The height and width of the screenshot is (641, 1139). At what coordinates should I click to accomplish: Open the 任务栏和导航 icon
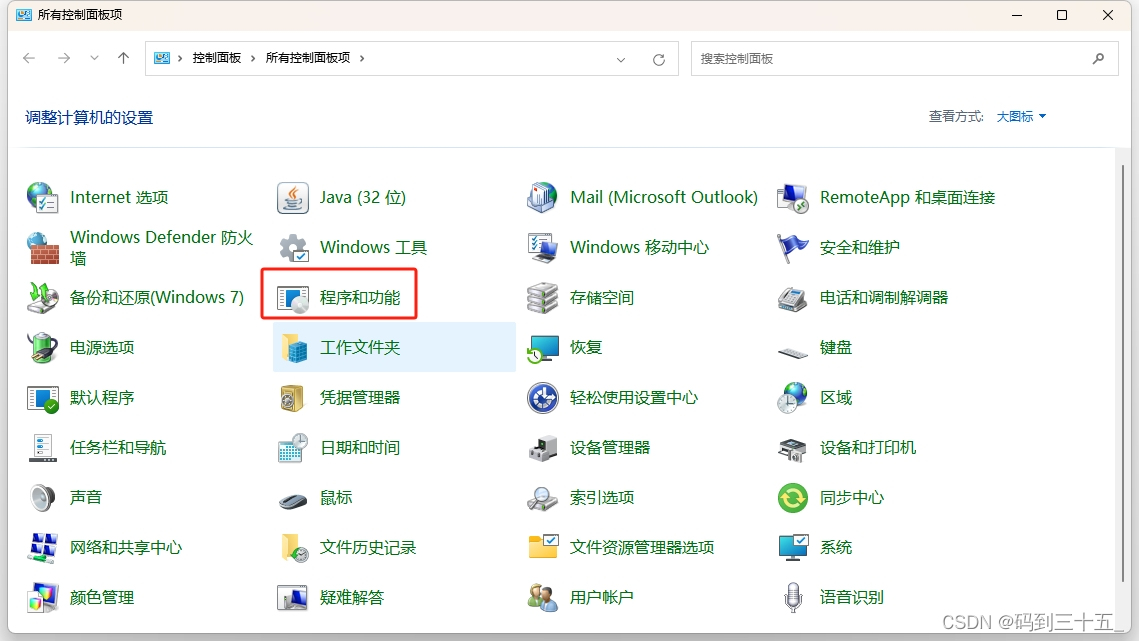(x=43, y=448)
